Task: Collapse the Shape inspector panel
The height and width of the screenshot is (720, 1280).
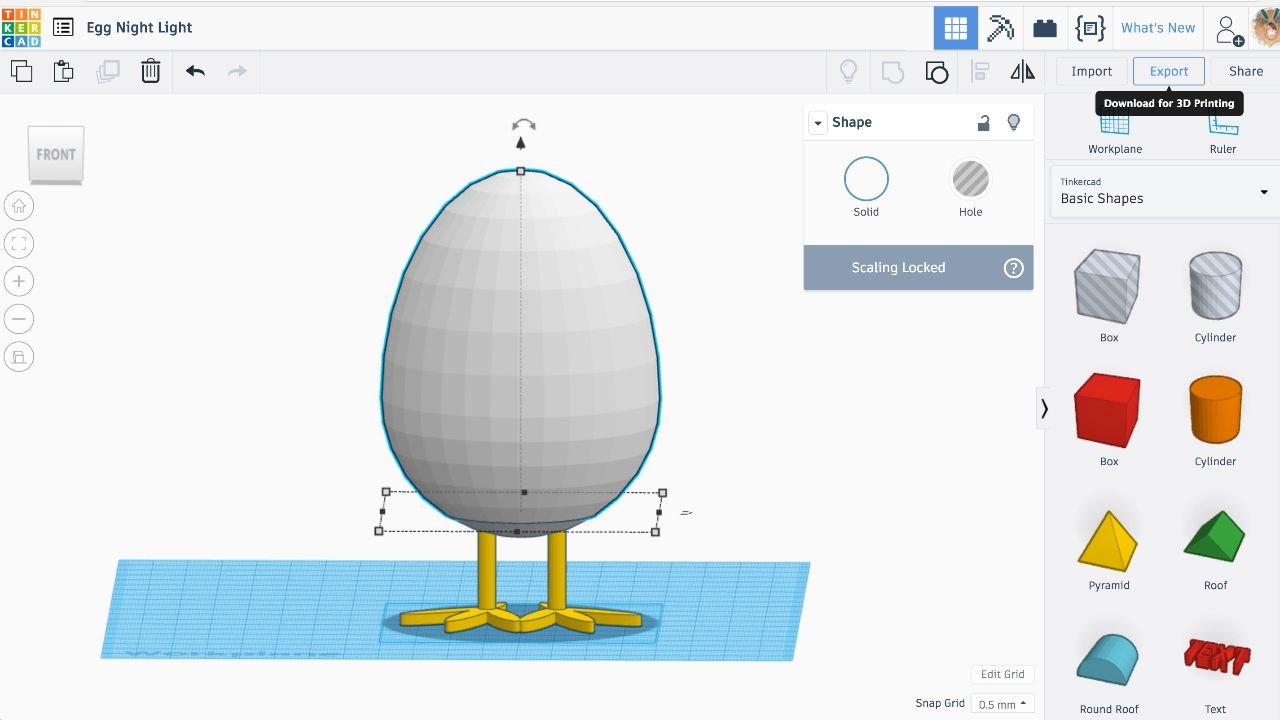Action: [818, 123]
